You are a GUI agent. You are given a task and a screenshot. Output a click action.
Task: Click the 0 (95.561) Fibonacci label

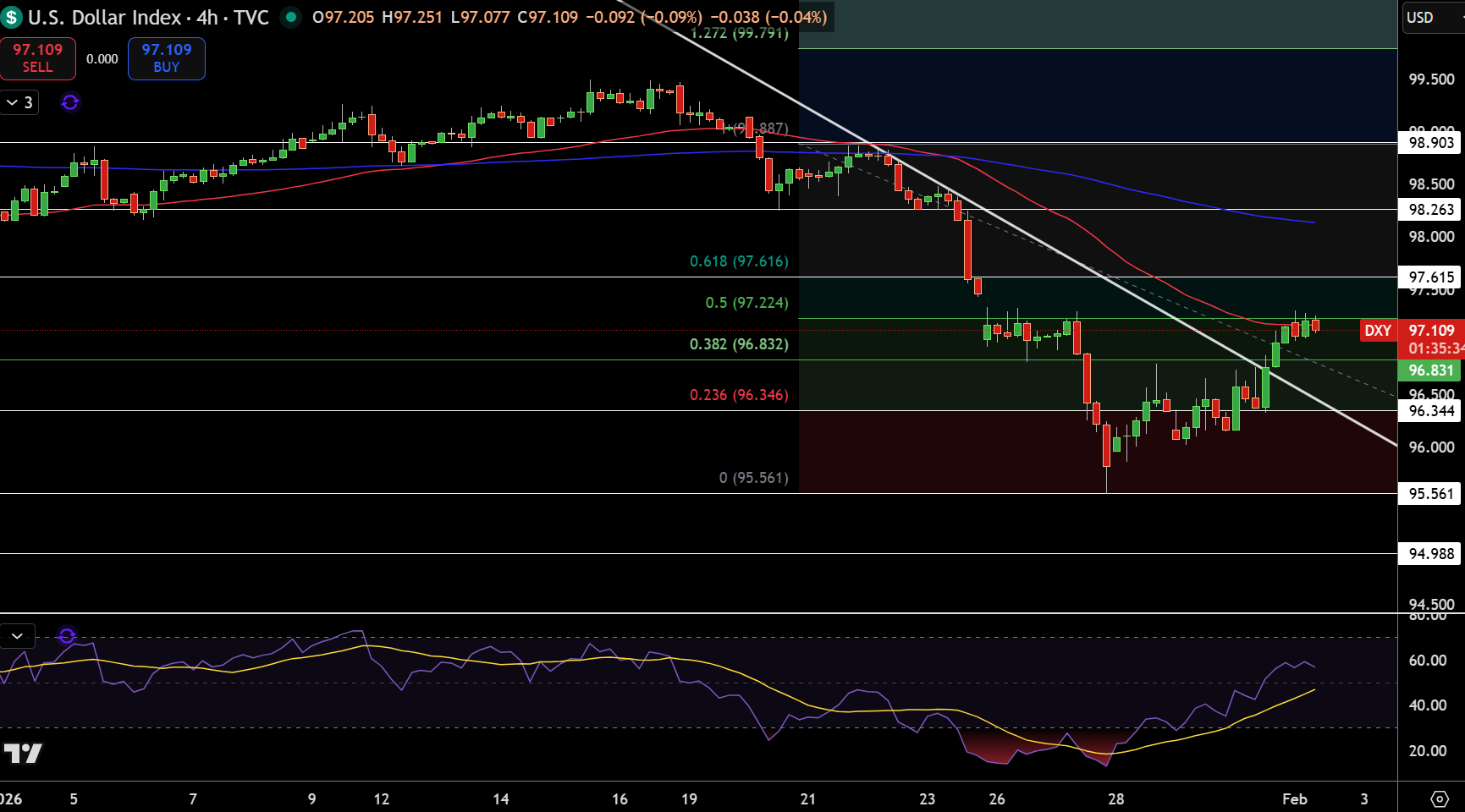pyautogui.click(x=753, y=478)
